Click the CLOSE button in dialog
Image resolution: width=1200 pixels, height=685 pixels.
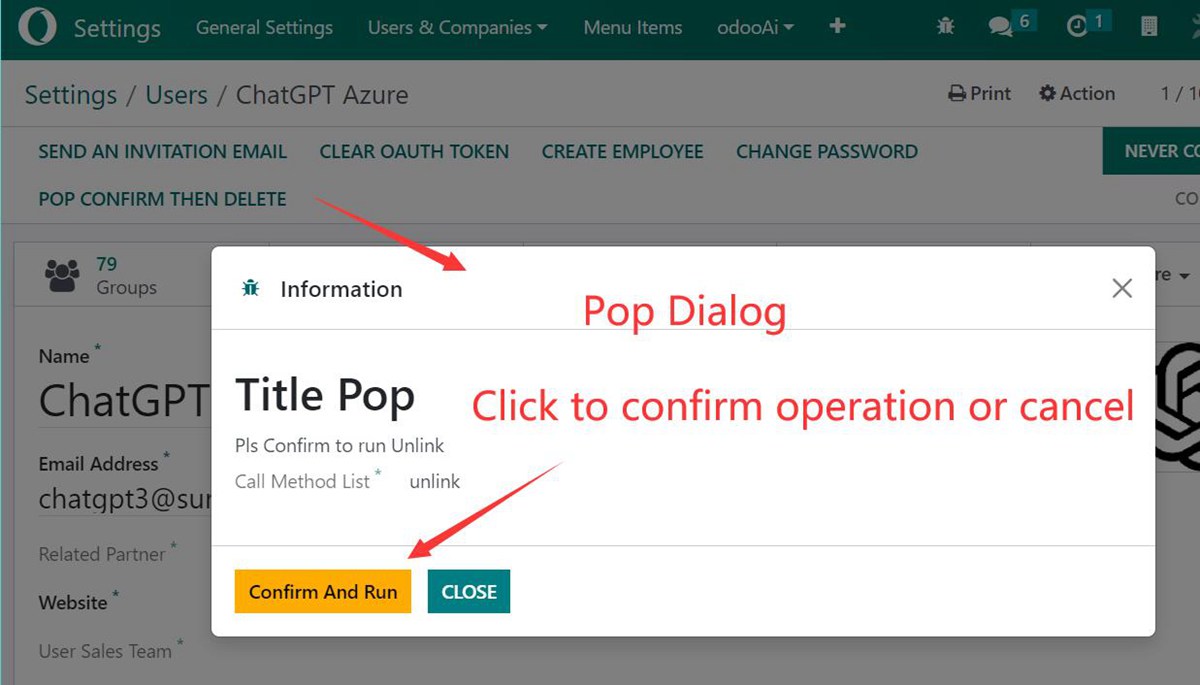(469, 591)
